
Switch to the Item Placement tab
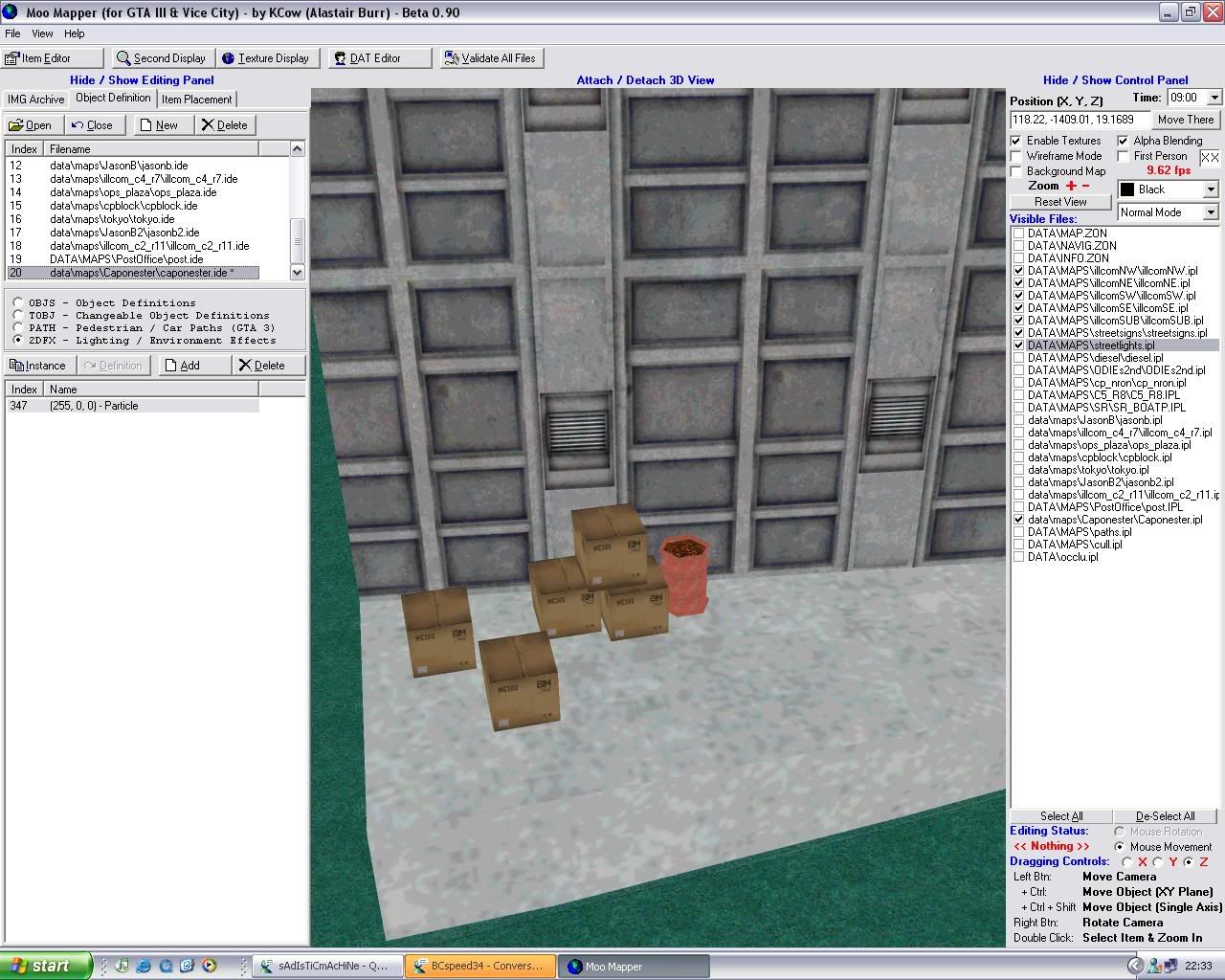196,99
